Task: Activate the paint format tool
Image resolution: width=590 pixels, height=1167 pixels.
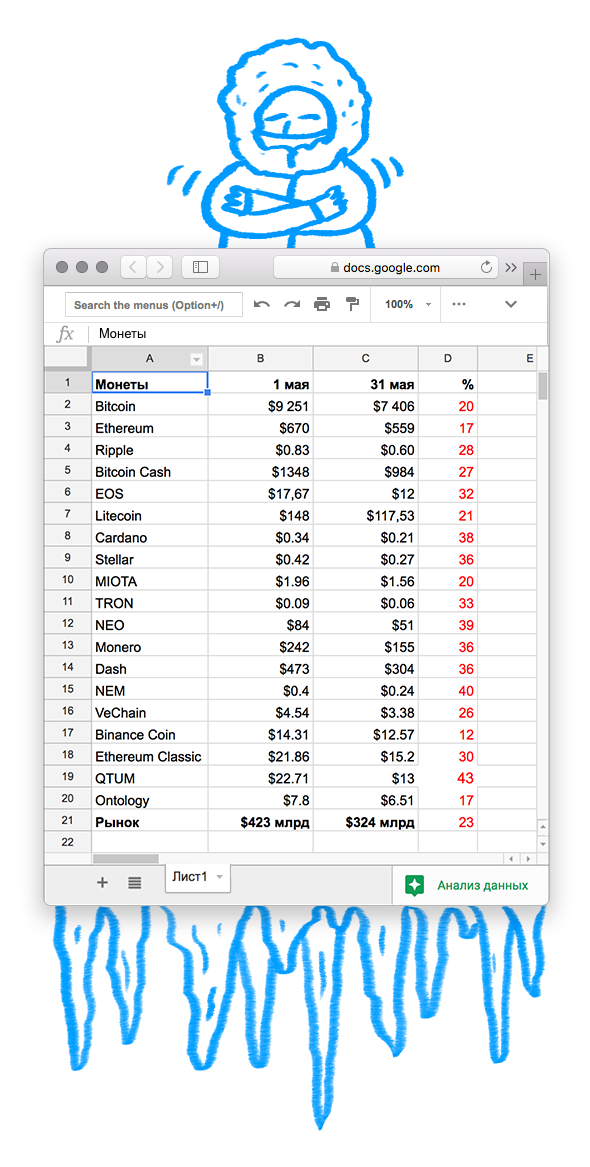Action: 352,304
